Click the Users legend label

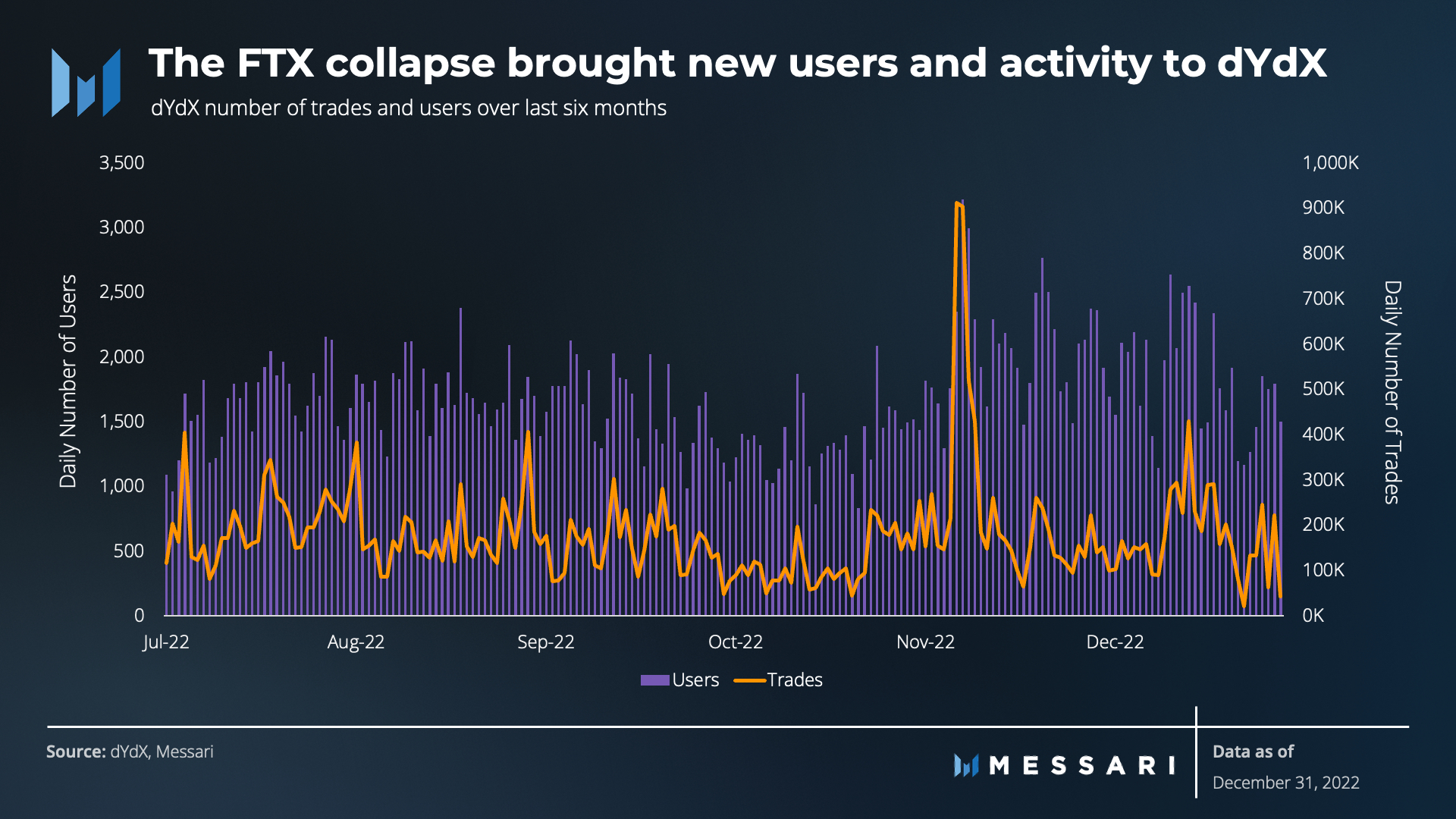[x=695, y=680]
